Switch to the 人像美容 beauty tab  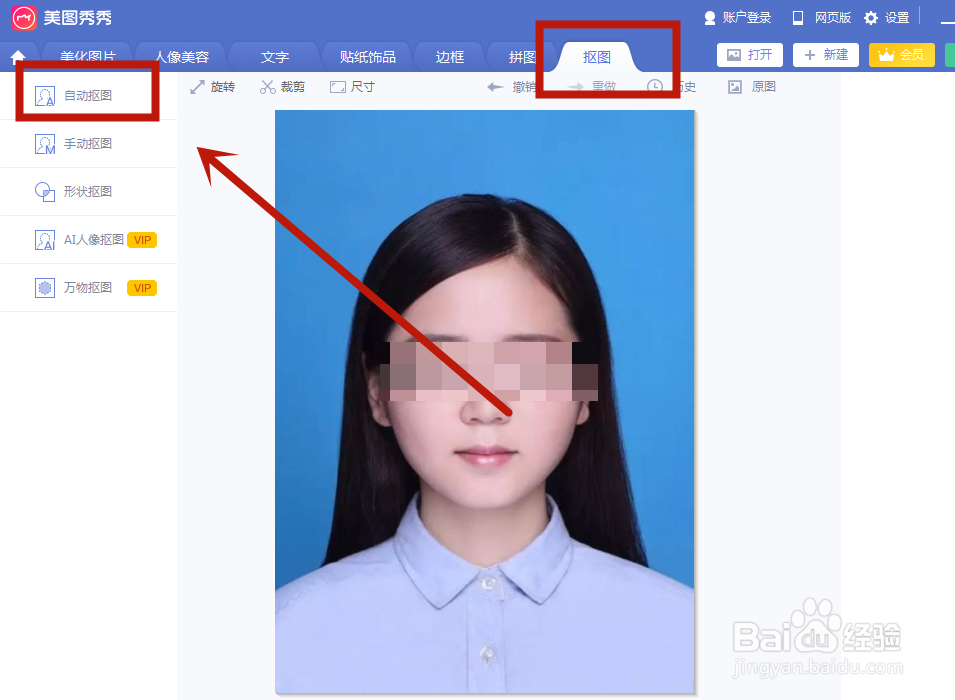coord(183,57)
